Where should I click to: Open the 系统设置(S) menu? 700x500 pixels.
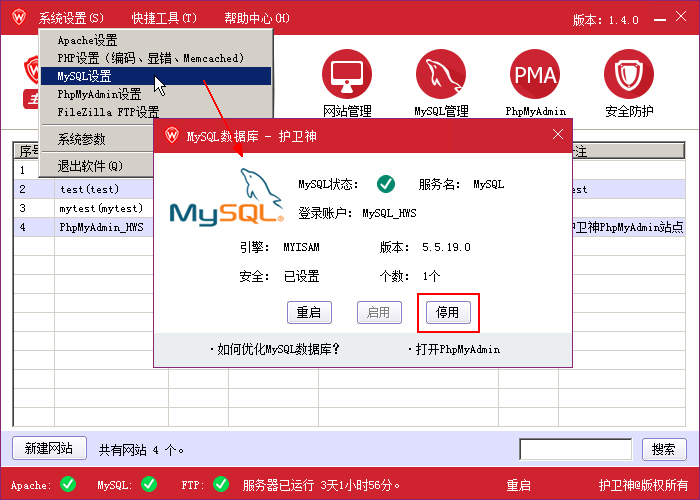click(71, 18)
